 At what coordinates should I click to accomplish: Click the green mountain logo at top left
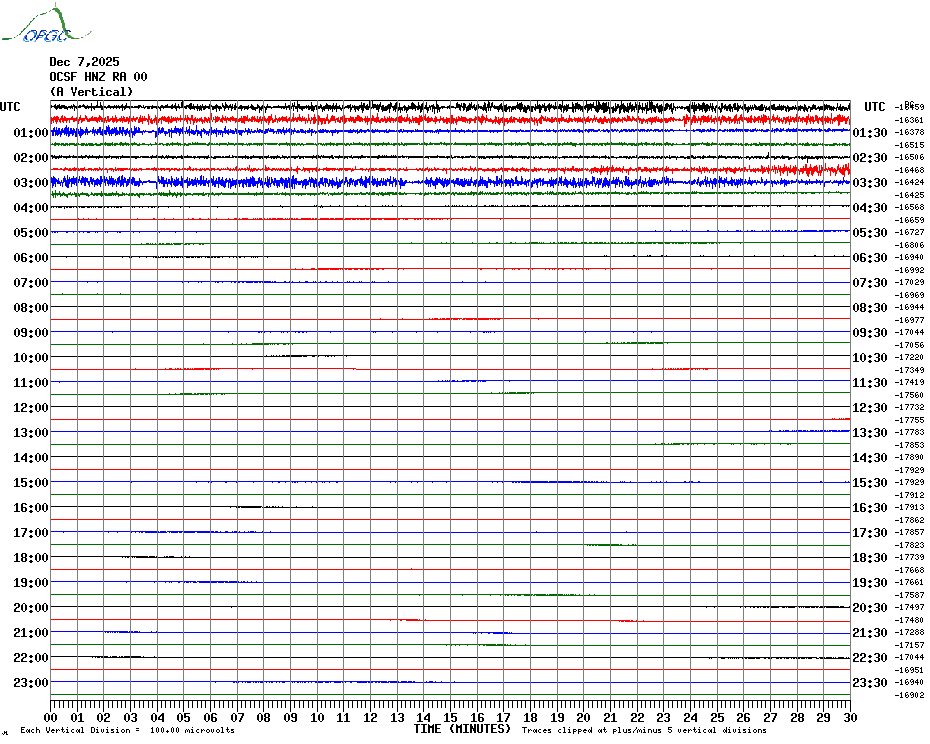47,24
